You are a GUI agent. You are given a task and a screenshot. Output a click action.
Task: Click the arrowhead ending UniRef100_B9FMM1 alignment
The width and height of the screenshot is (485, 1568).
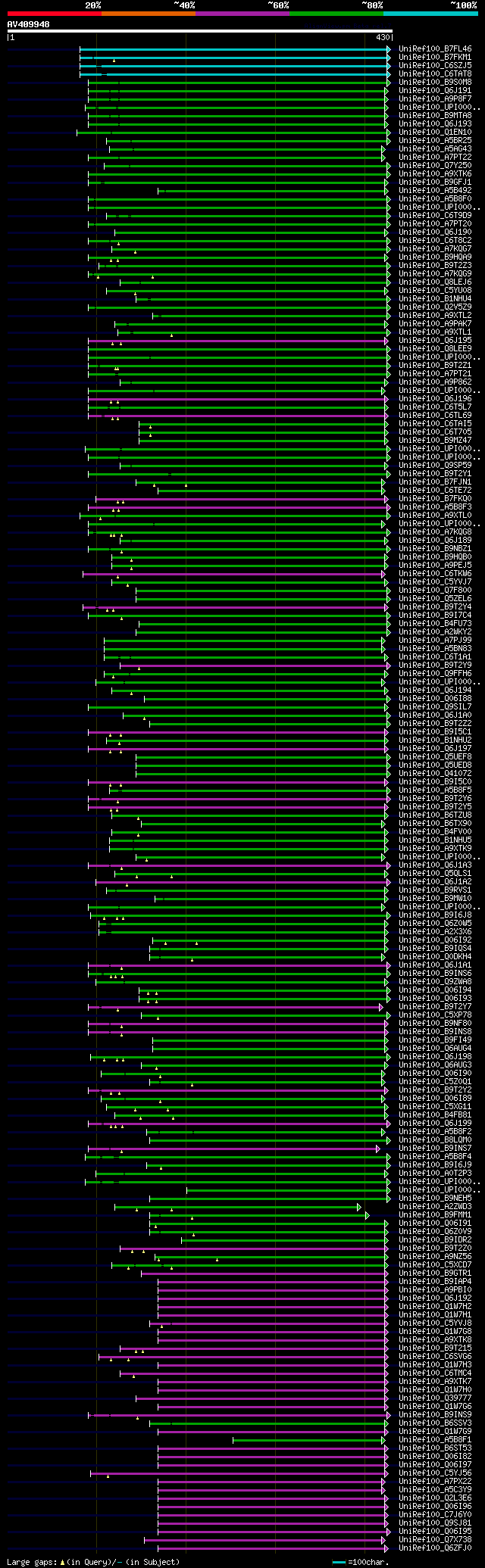(368, 1215)
